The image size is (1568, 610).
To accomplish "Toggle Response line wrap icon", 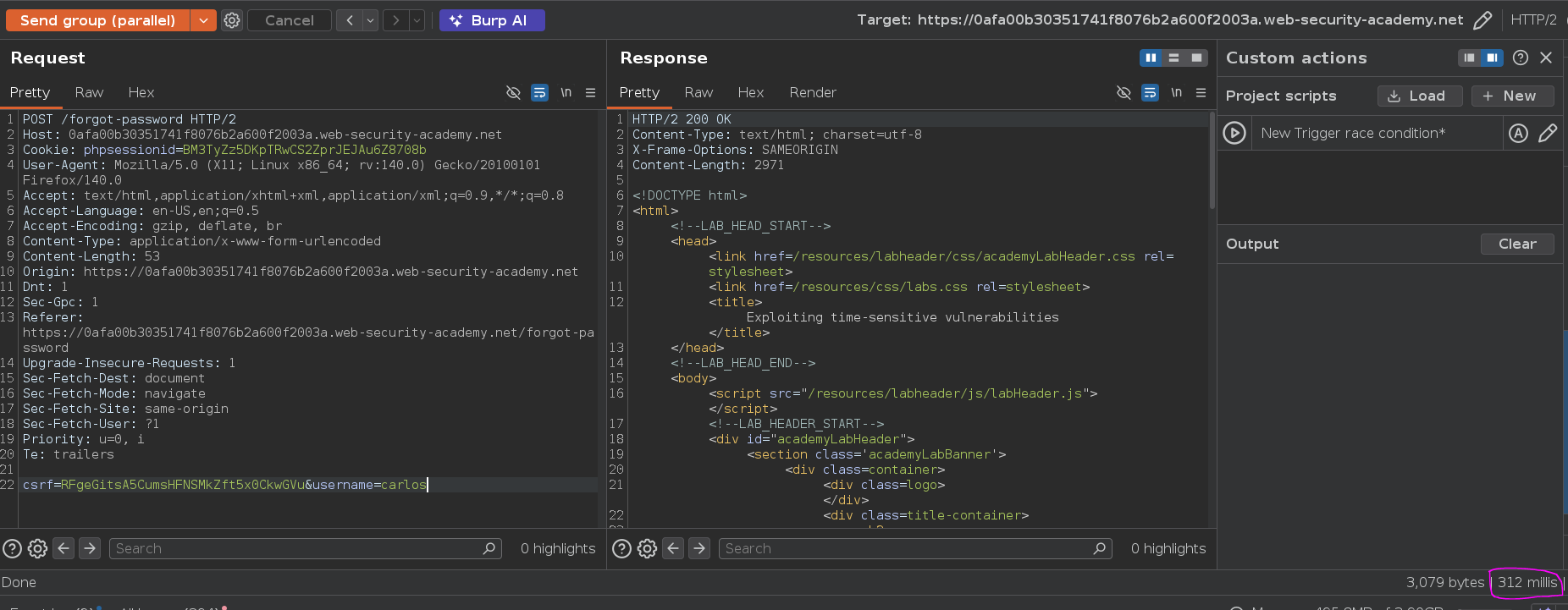I will click(1150, 92).
